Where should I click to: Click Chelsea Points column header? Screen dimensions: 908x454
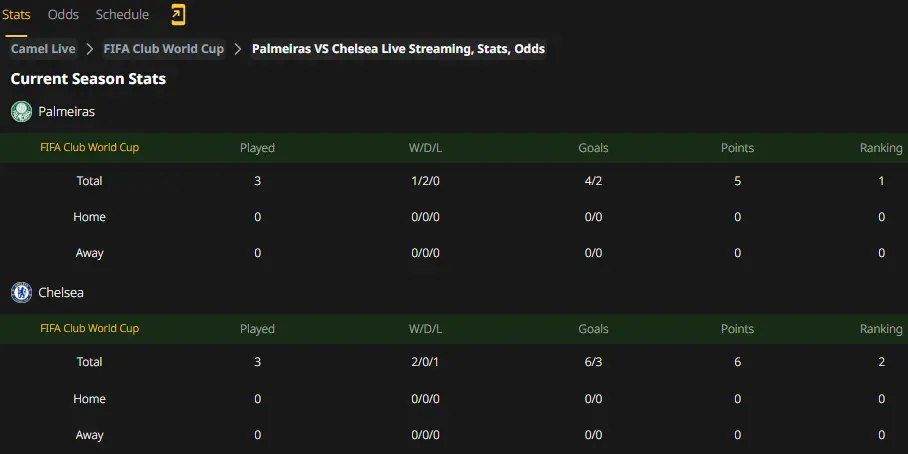pos(737,329)
